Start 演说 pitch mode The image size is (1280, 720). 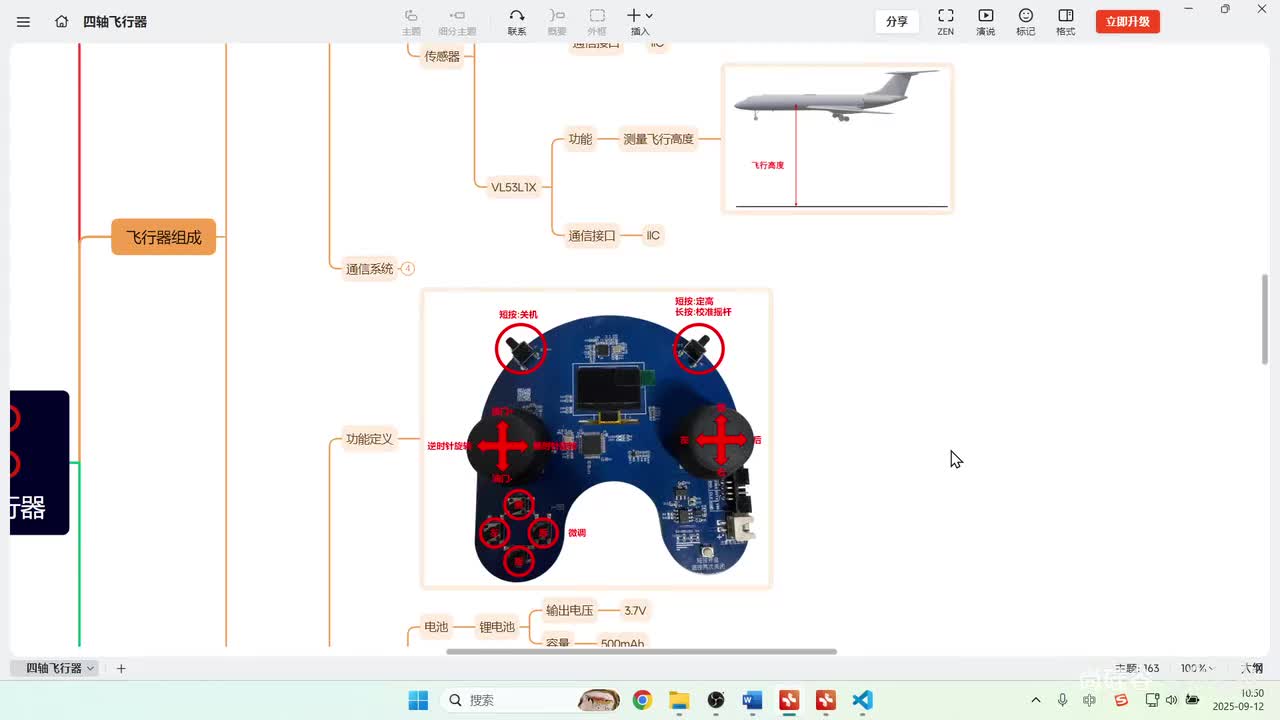(x=985, y=22)
